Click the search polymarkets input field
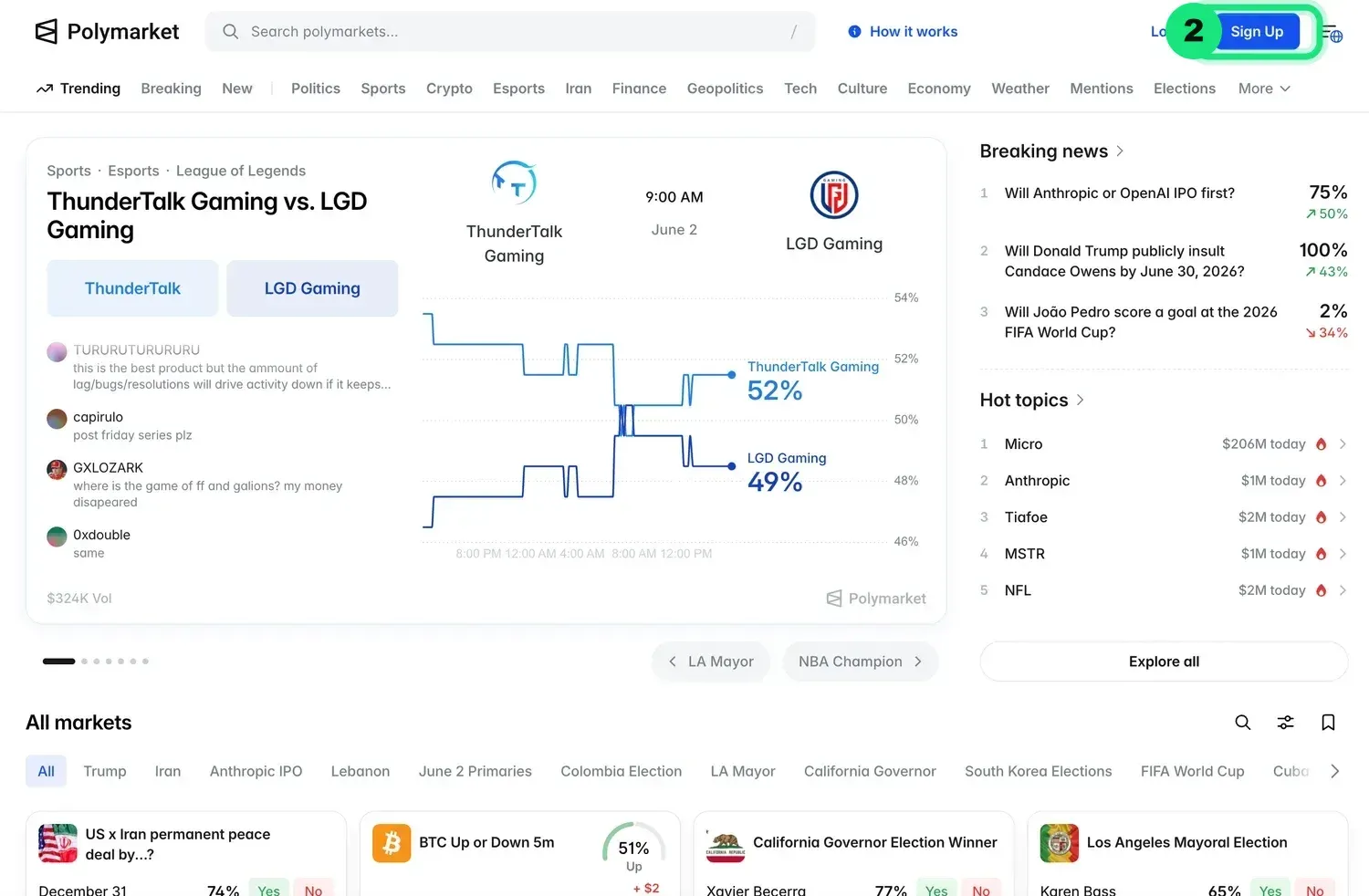Viewport: 1369px width, 896px height. coord(510,32)
